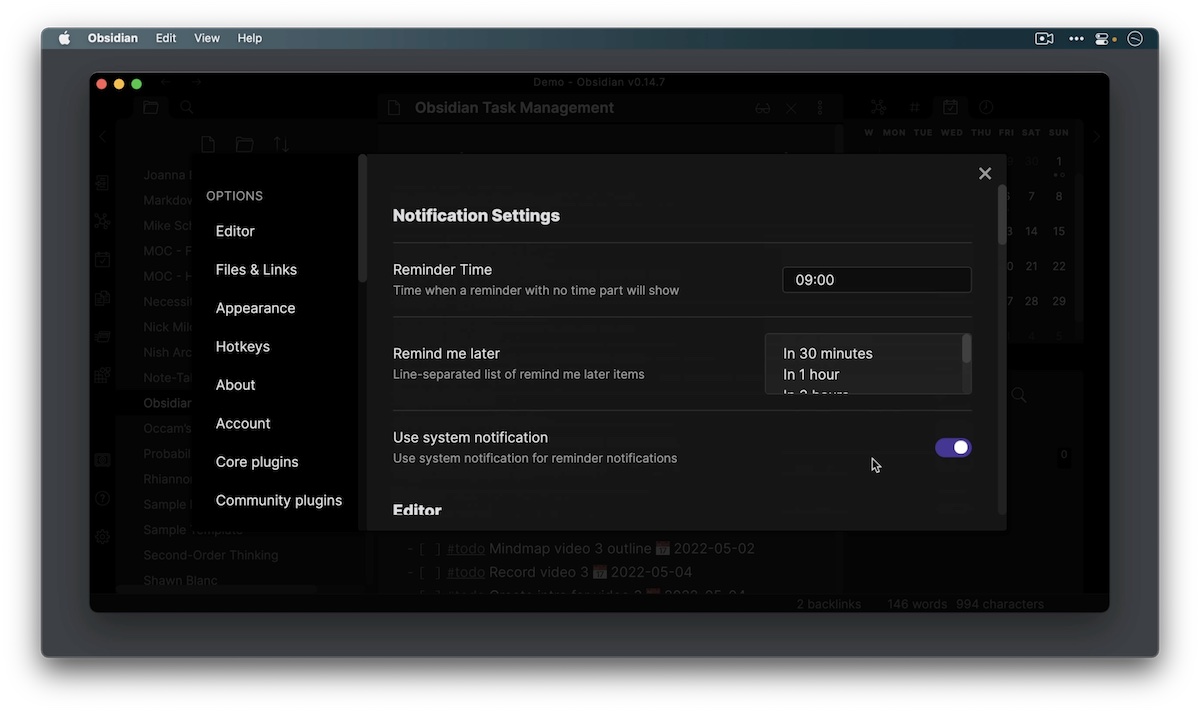Collapse the right sidebar with the arrow
Image resolution: width=1200 pixels, height=712 pixels.
click(x=1097, y=136)
